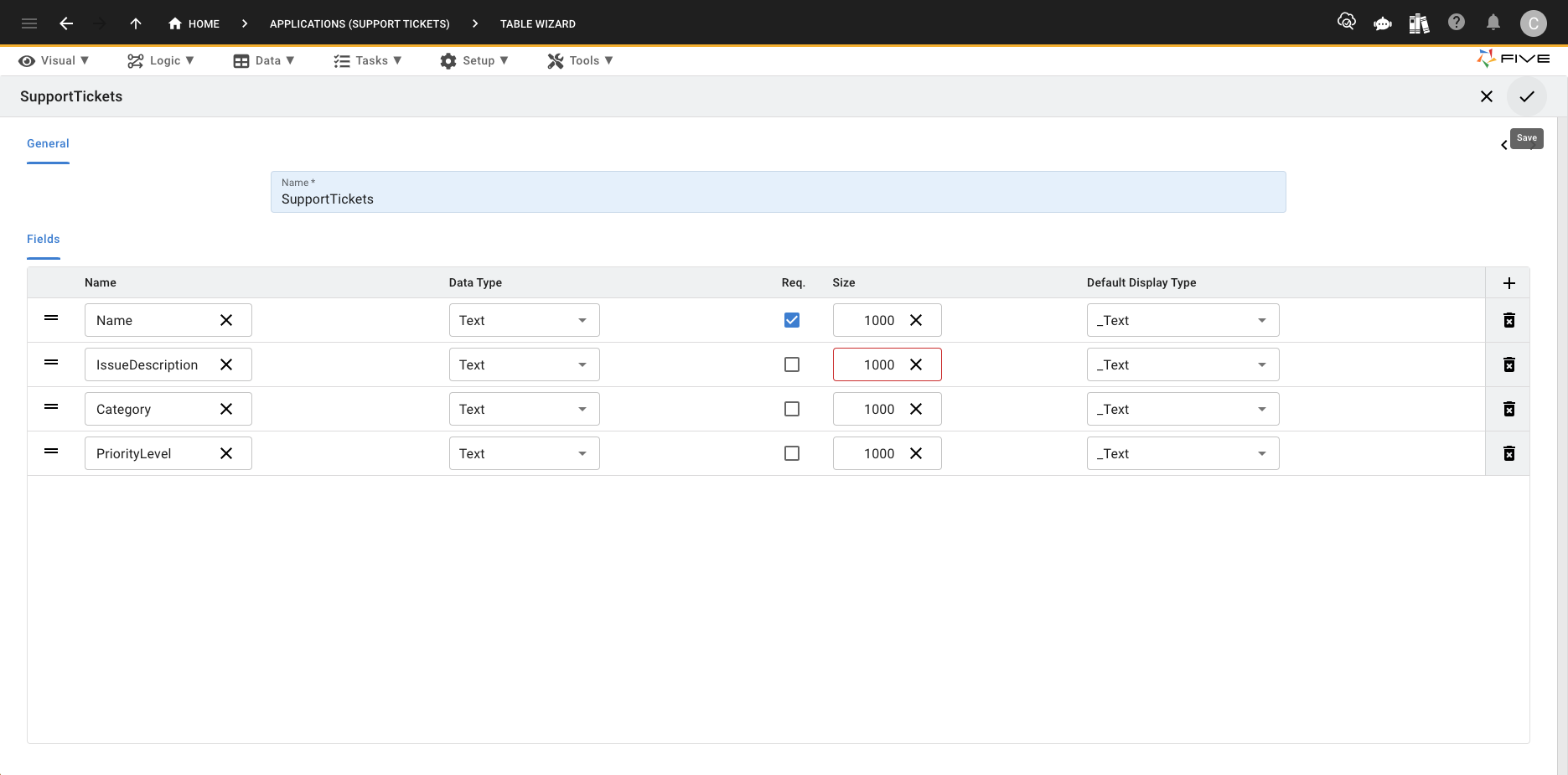Image resolution: width=1568 pixels, height=775 pixels.
Task: Check Required for IssueDescription field
Action: [792, 364]
